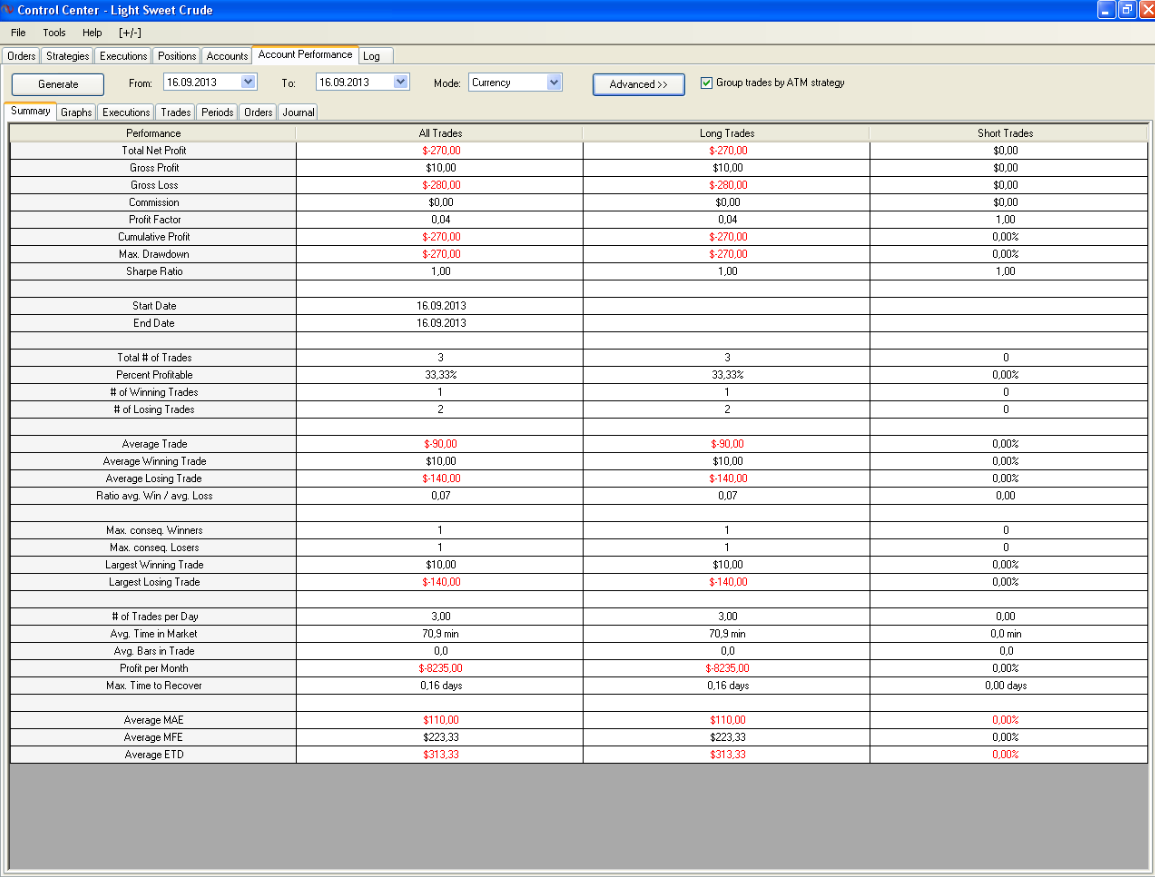Click the Long Trades column header
Image resolution: width=1155 pixels, height=877 pixels.
tap(726, 133)
